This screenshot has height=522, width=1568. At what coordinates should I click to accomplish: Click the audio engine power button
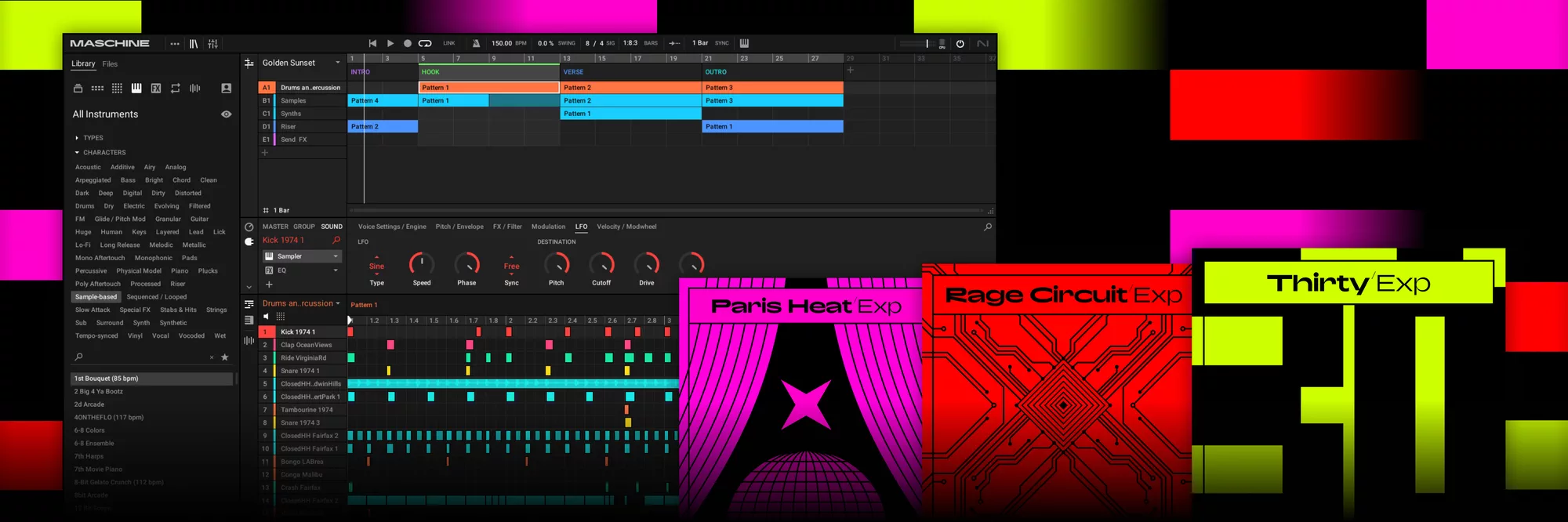pyautogui.click(x=960, y=44)
